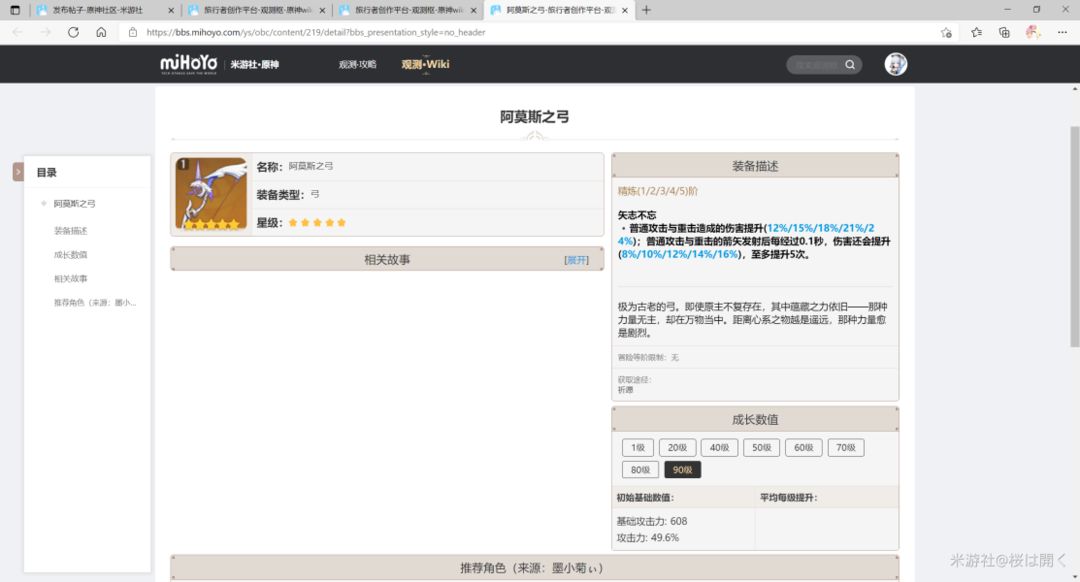This screenshot has width=1080, height=582.
Task: Jump to 推荐角色 in table of contents
Action: click(x=95, y=302)
